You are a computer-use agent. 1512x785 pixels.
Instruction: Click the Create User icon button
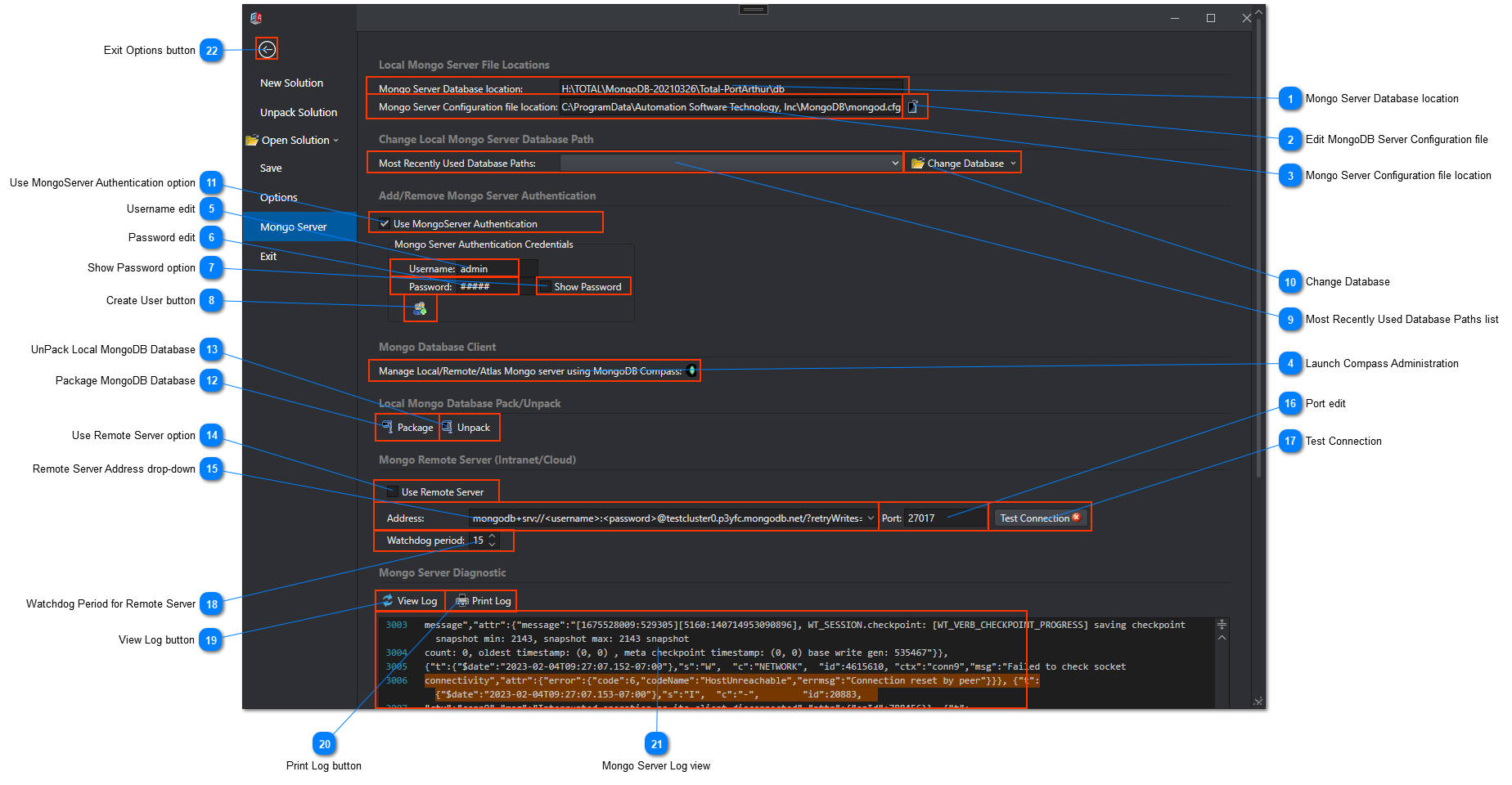420,308
